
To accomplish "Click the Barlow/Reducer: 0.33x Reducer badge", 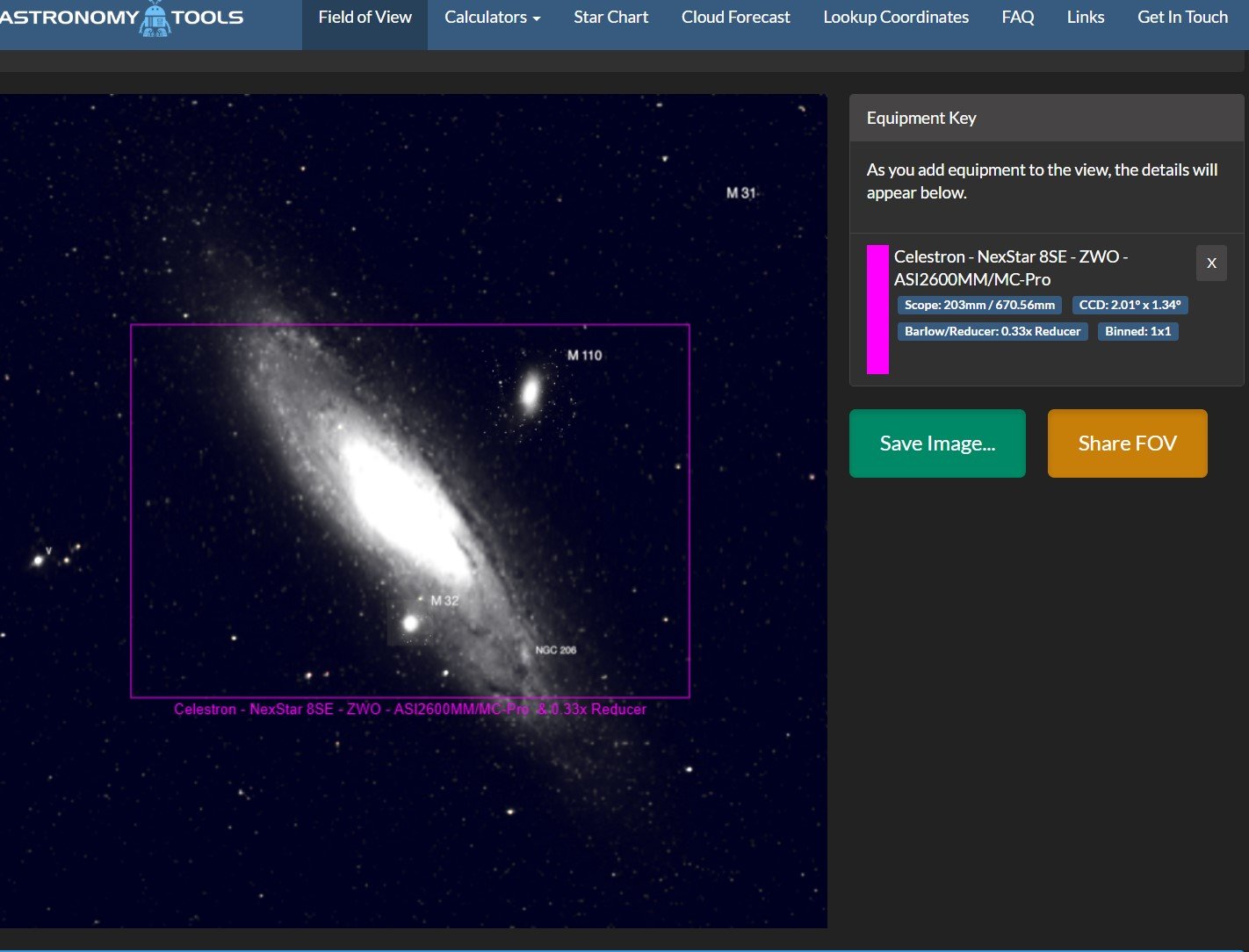I will tap(993, 331).
